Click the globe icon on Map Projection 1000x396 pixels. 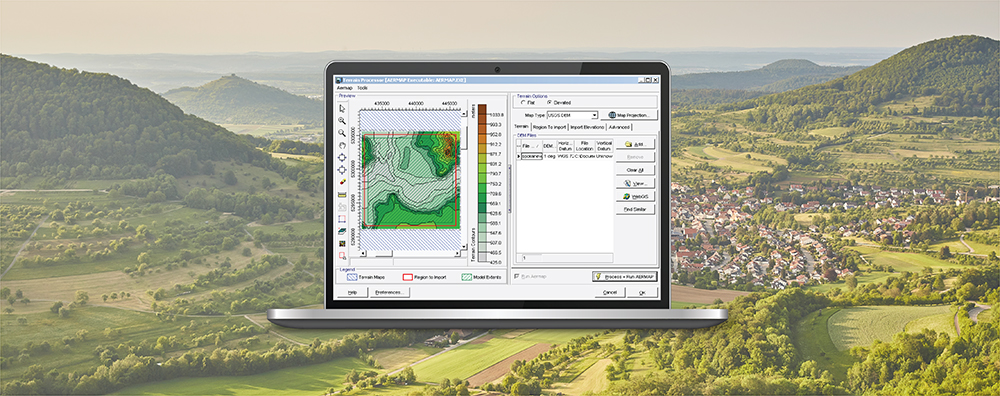pyautogui.click(x=612, y=115)
